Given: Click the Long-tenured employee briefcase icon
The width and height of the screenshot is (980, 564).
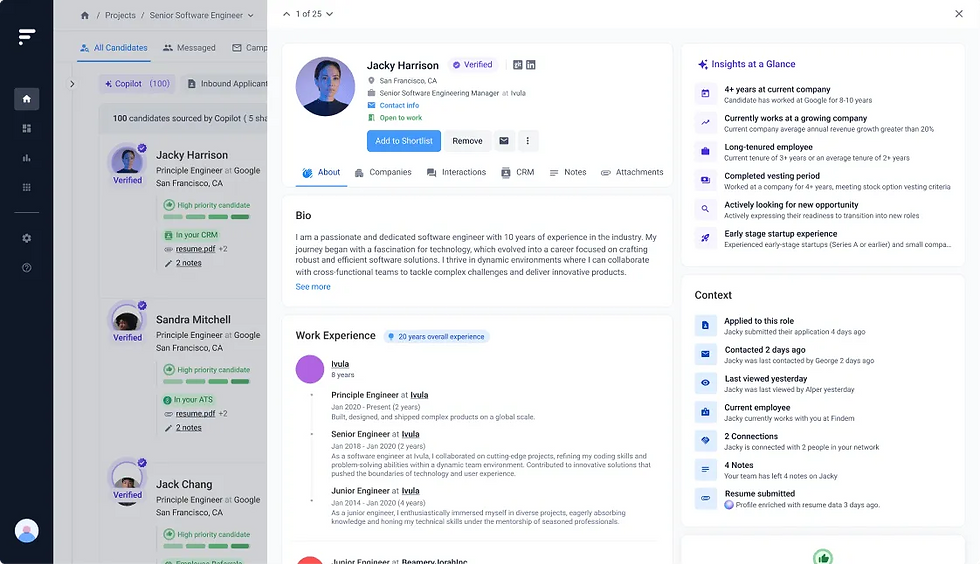Looking at the screenshot, I should (x=705, y=151).
